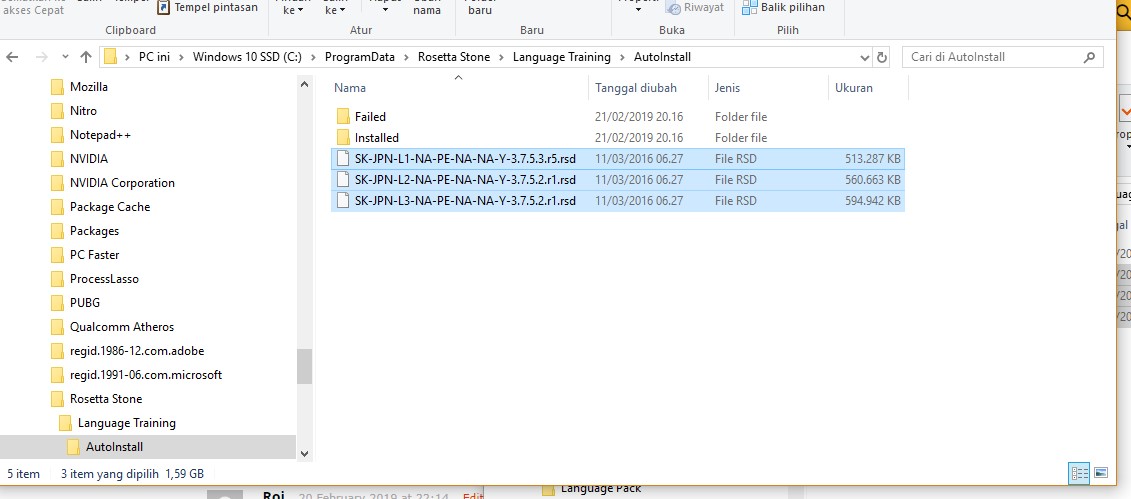Image resolution: width=1131 pixels, height=499 pixels.
Task: Switch to details view icon in status bar
Action: [x=1080, y=473]
